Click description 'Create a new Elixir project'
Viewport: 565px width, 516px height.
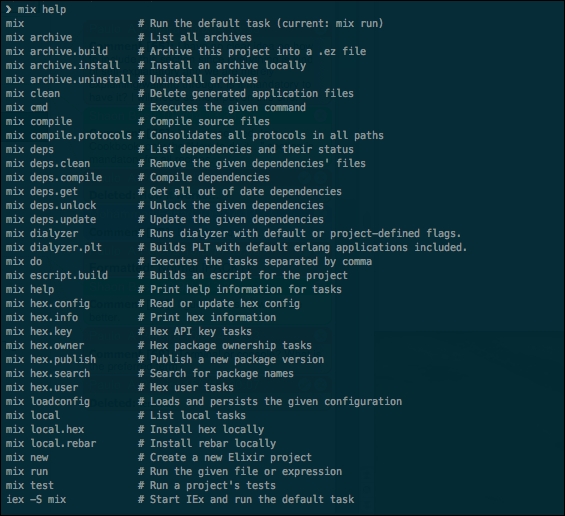231,458
